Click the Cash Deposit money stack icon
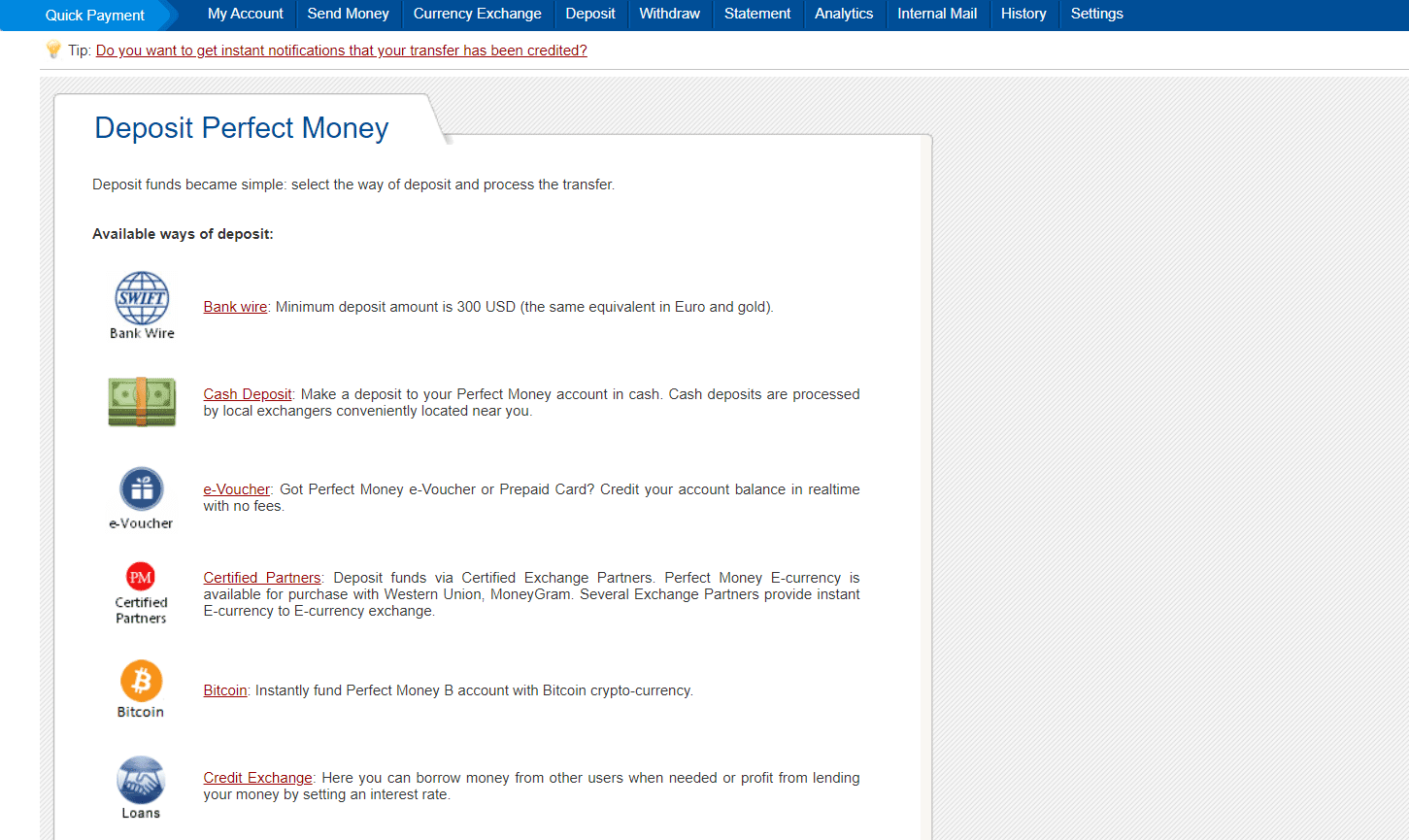 click(142, 402)
